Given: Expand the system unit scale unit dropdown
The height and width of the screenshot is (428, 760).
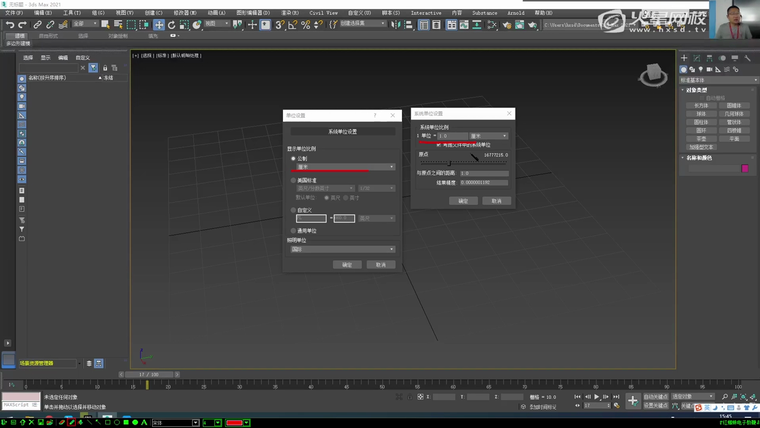Looking at the screenshot, I should point(489,136).
